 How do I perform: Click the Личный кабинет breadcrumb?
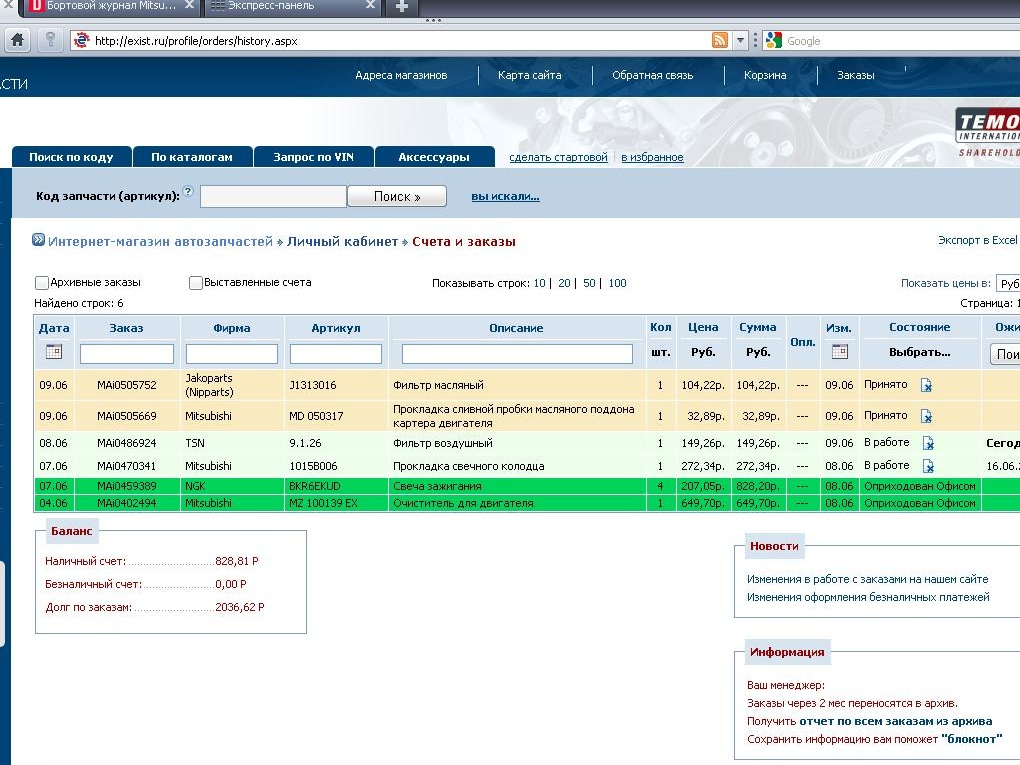coord(342,241)
